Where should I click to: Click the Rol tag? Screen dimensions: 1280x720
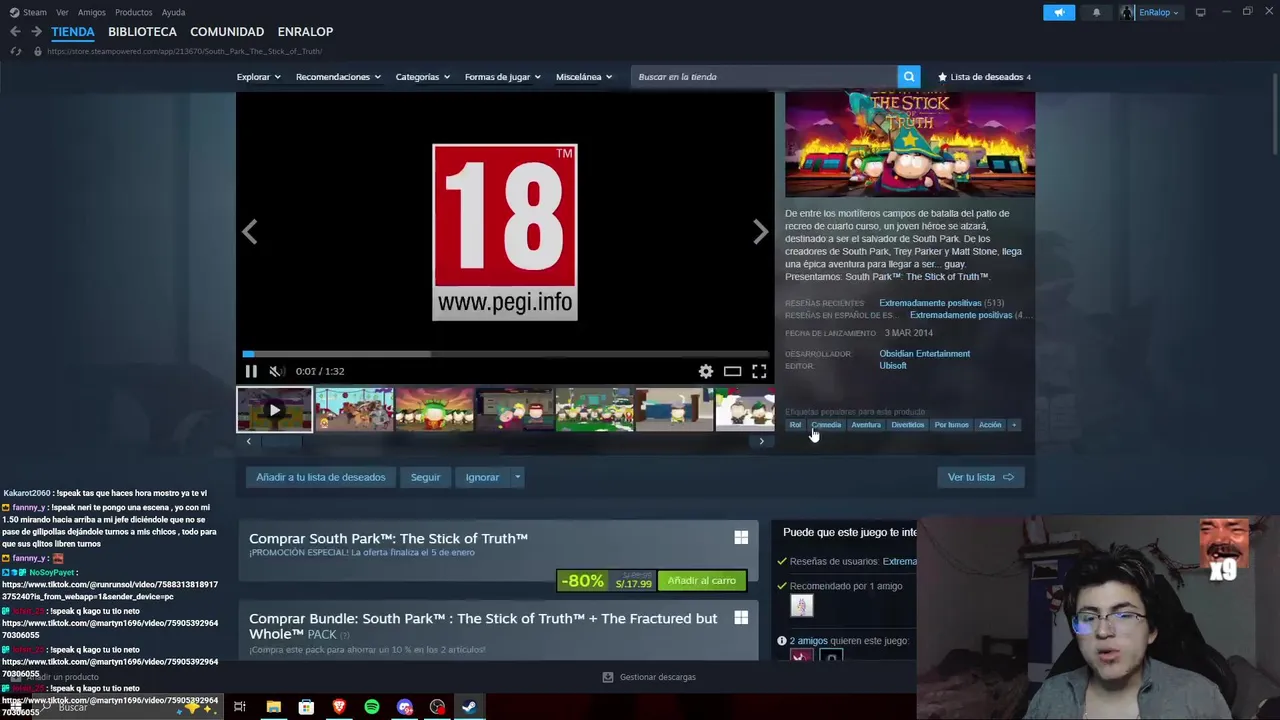[795, 425]
